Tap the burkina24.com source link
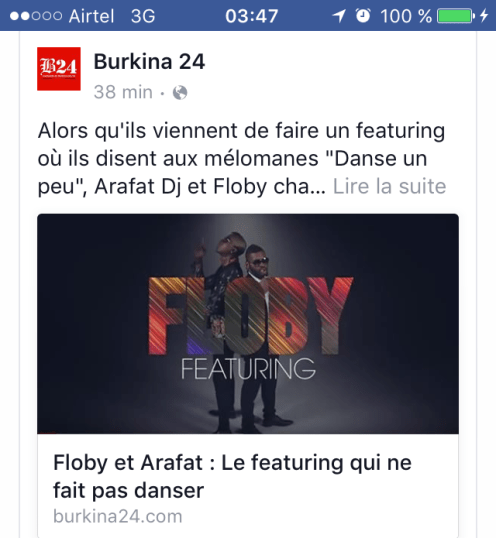 click(118, 516)
